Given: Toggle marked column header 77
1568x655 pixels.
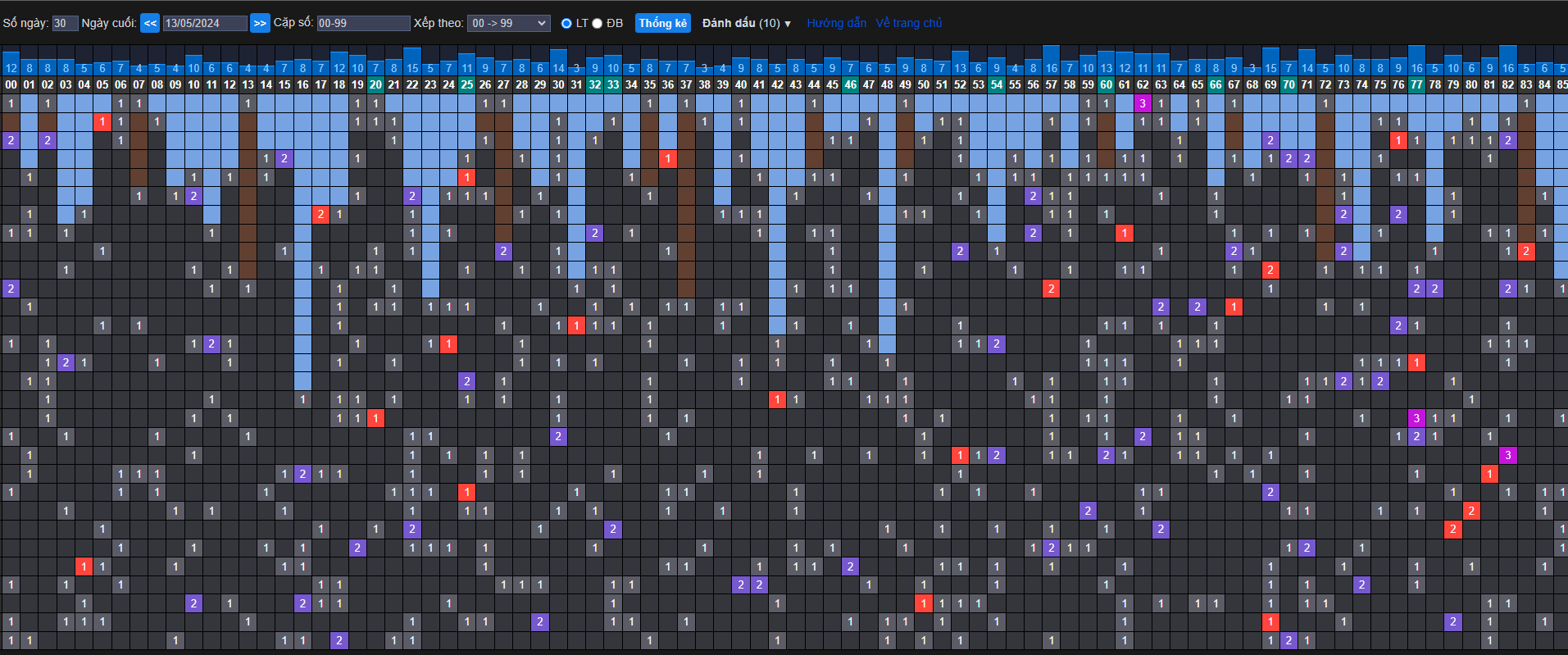Looking at the screenshot, I should (1416, 84).
